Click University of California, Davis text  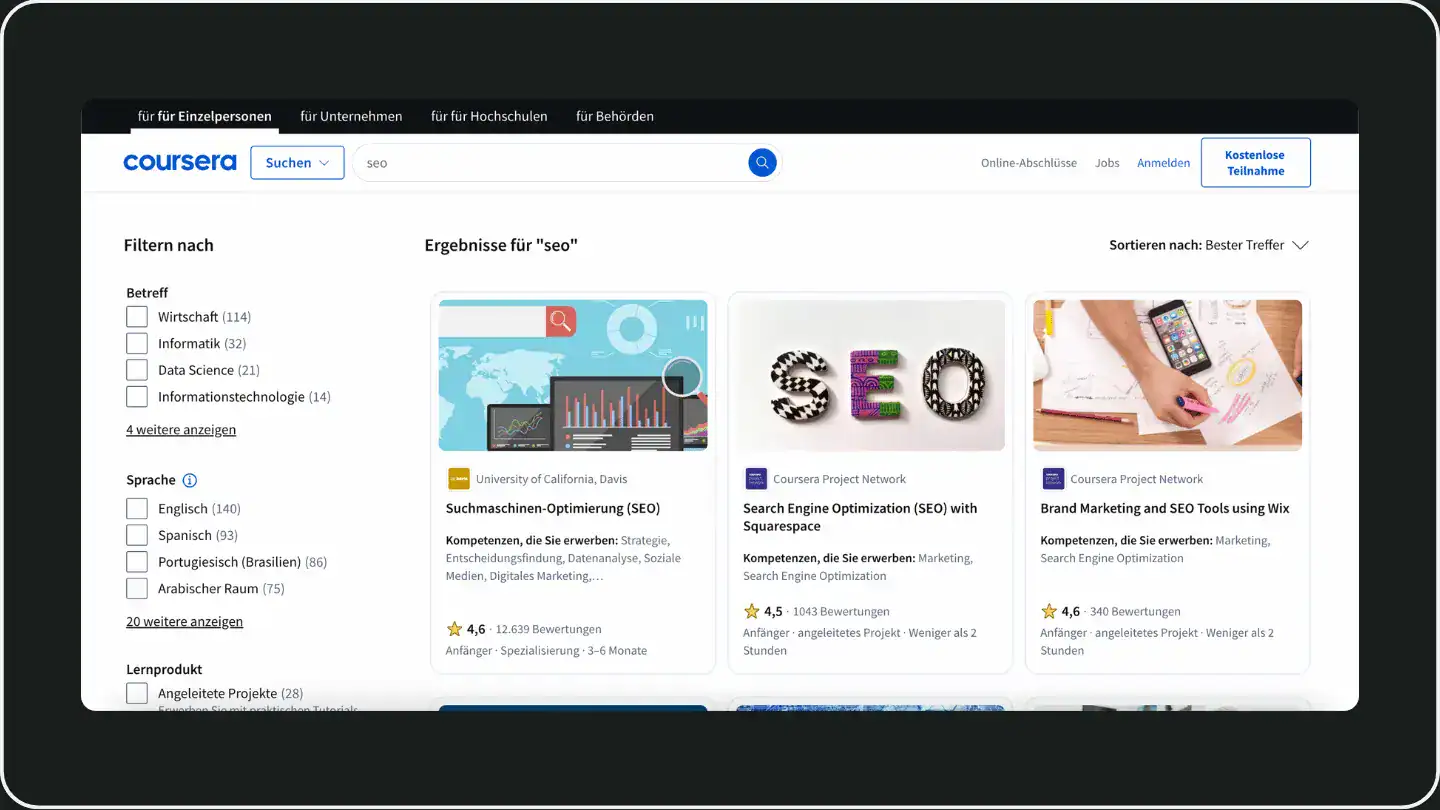pos(552,479)
